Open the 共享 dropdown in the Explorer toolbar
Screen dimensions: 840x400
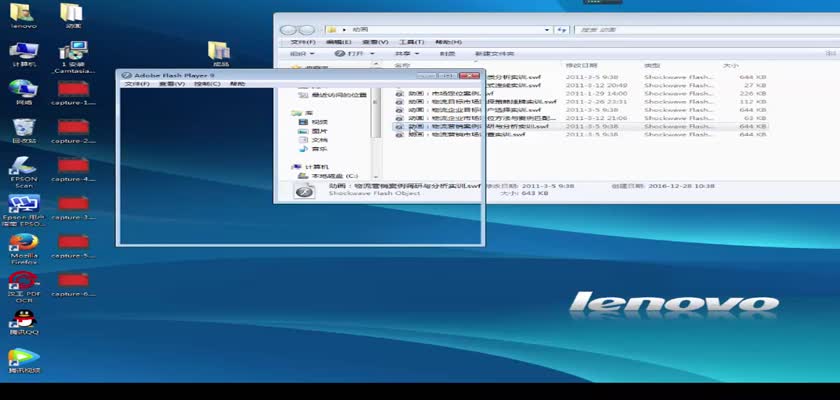407,54
